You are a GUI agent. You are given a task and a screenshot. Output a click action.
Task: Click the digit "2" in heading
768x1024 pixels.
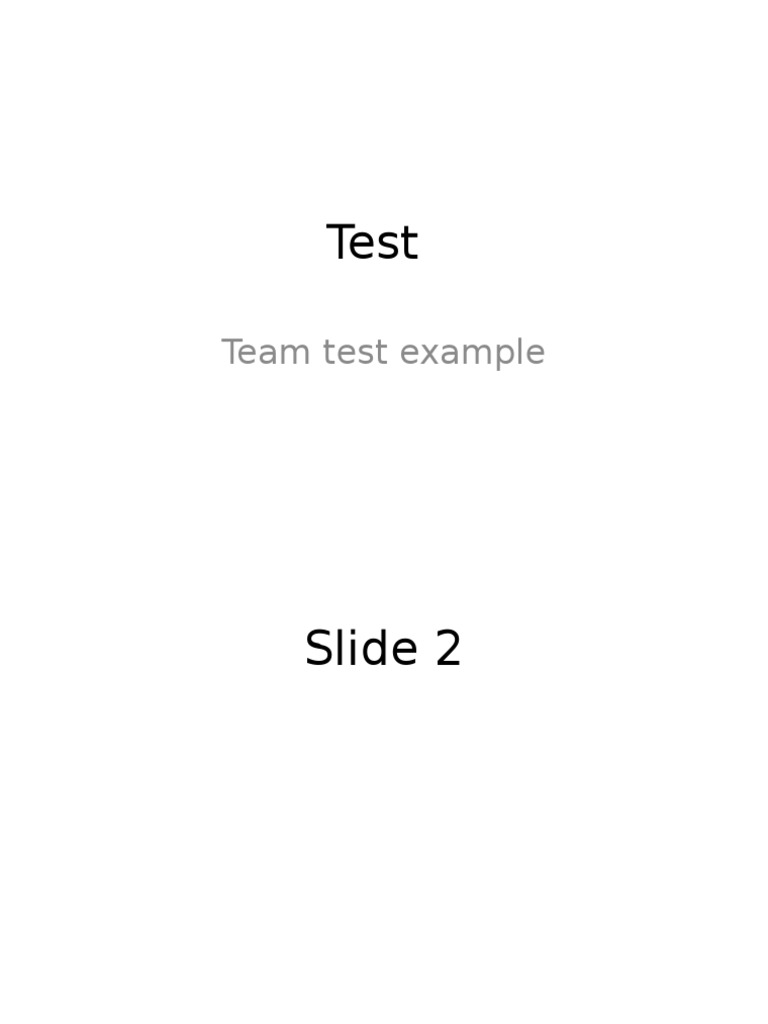pyautogui.click(x=448, y=649)
